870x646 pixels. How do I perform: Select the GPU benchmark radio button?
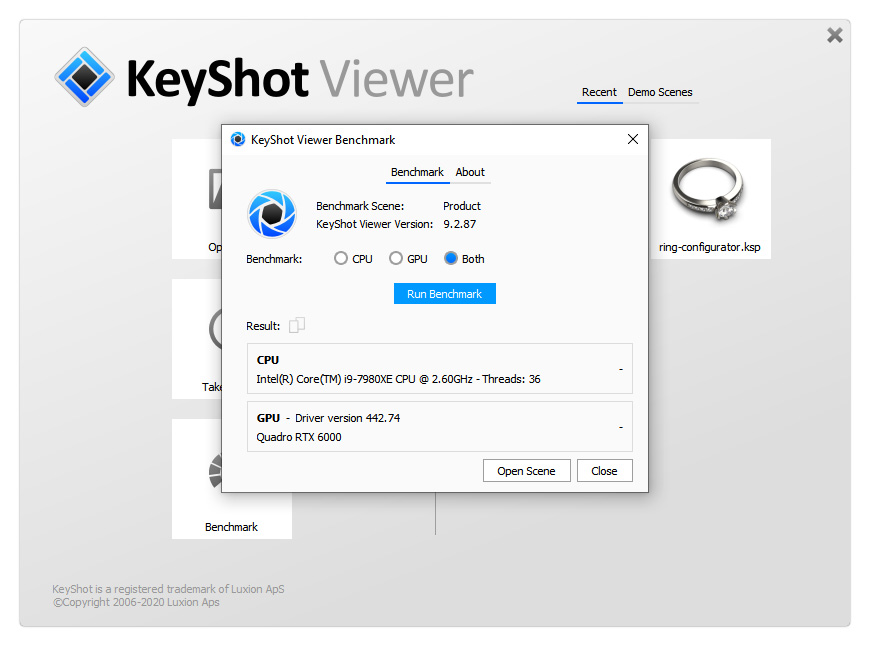coord(396,259)
